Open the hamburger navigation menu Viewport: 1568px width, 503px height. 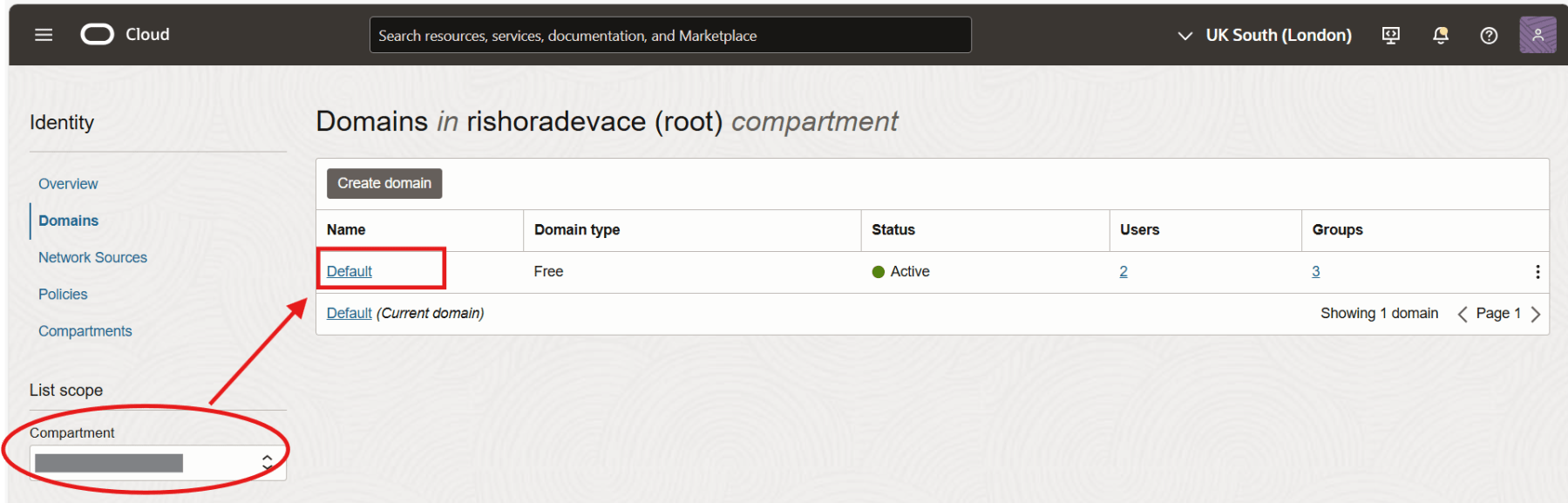[x=44, y=35]
